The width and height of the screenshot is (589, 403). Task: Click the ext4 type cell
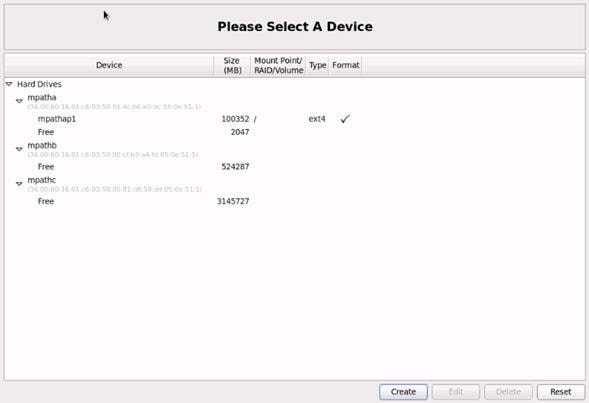(317, 119)
